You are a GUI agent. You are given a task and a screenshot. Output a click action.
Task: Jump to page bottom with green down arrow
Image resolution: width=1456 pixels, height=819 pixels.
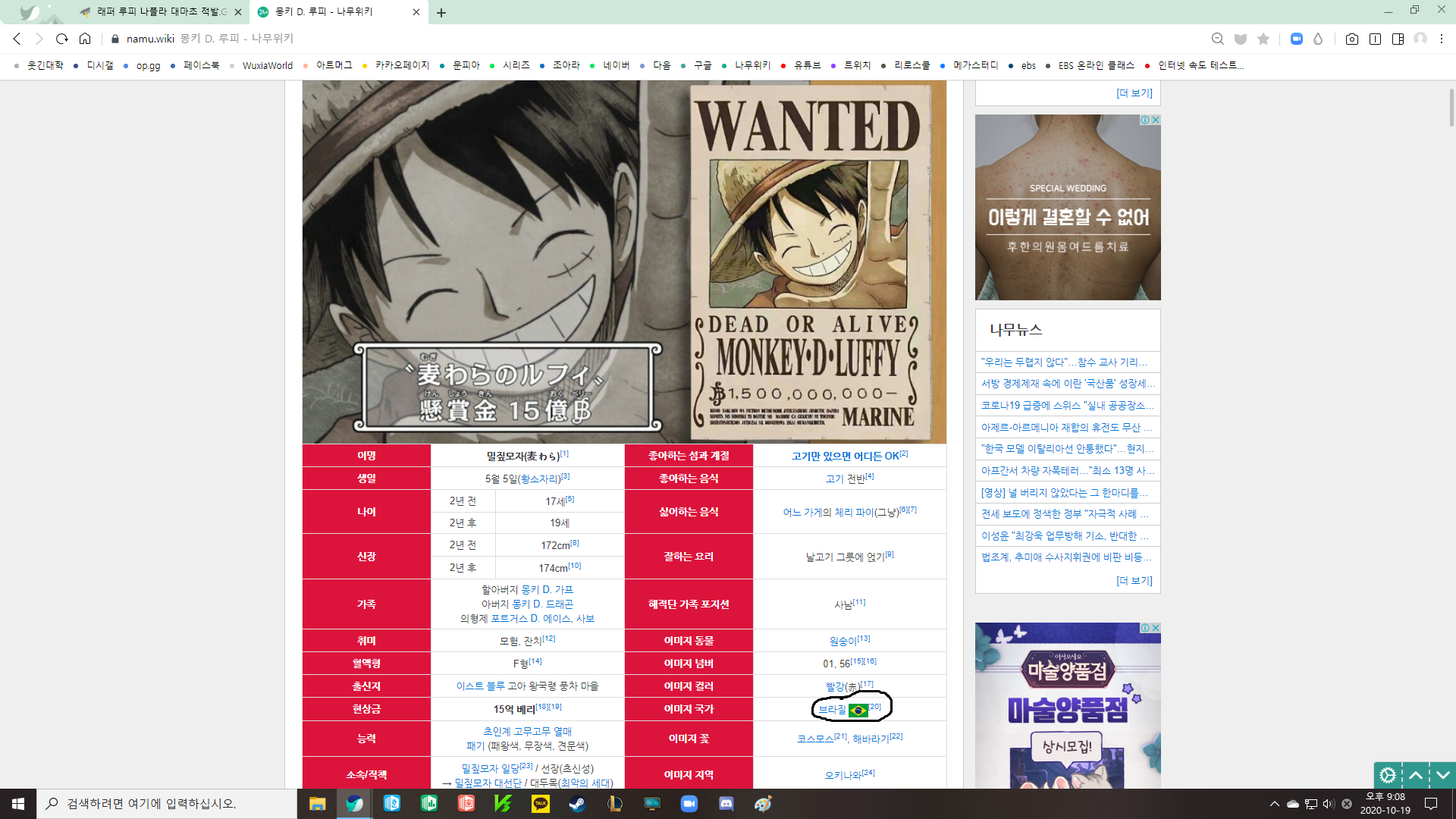[x=1443, y=775]
